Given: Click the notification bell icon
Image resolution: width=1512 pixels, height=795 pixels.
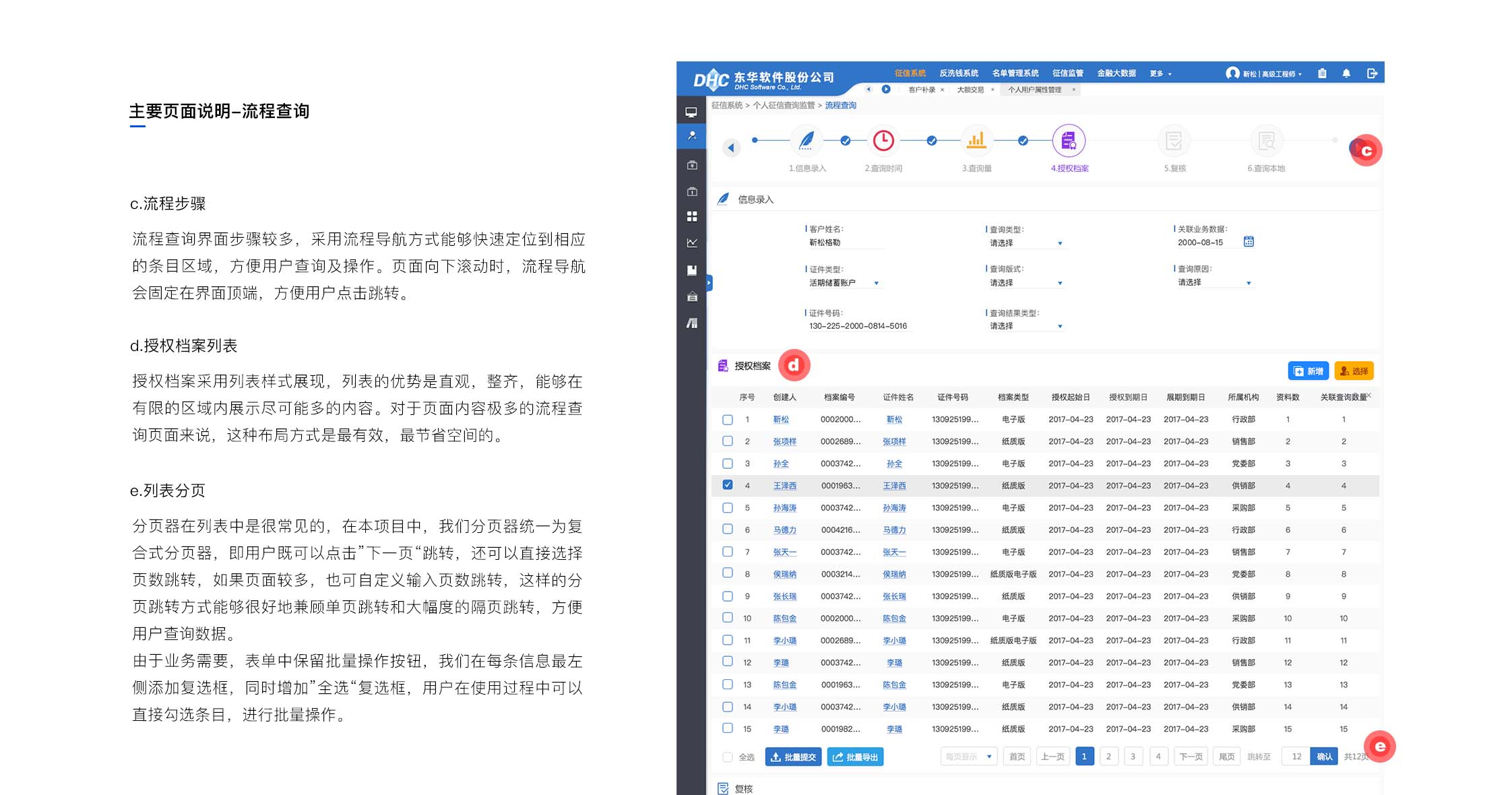Looking at the screenshot, I should click(1346, 73).
